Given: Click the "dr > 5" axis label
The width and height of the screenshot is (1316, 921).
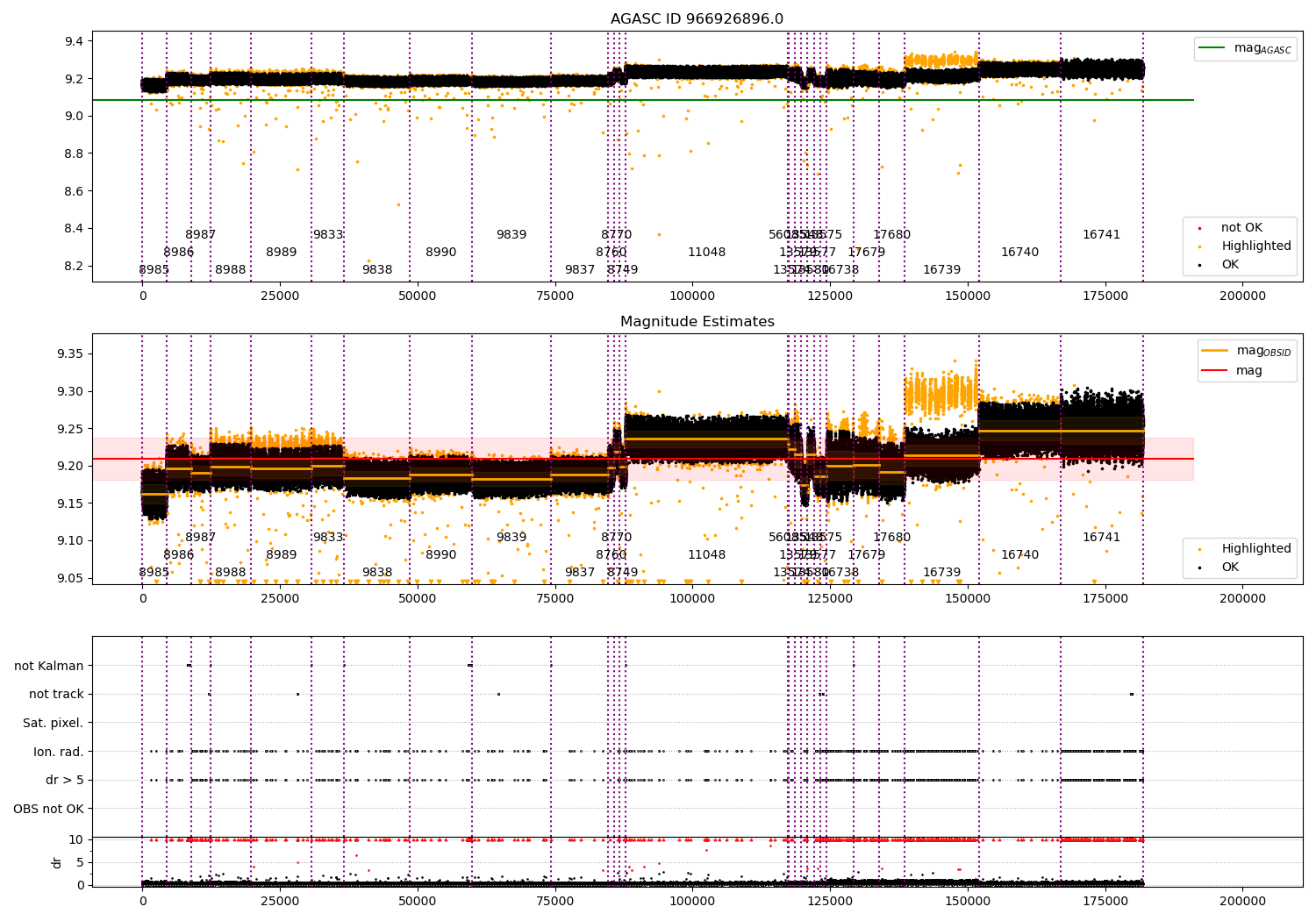Looking at the screenshot, I should 64,780.
